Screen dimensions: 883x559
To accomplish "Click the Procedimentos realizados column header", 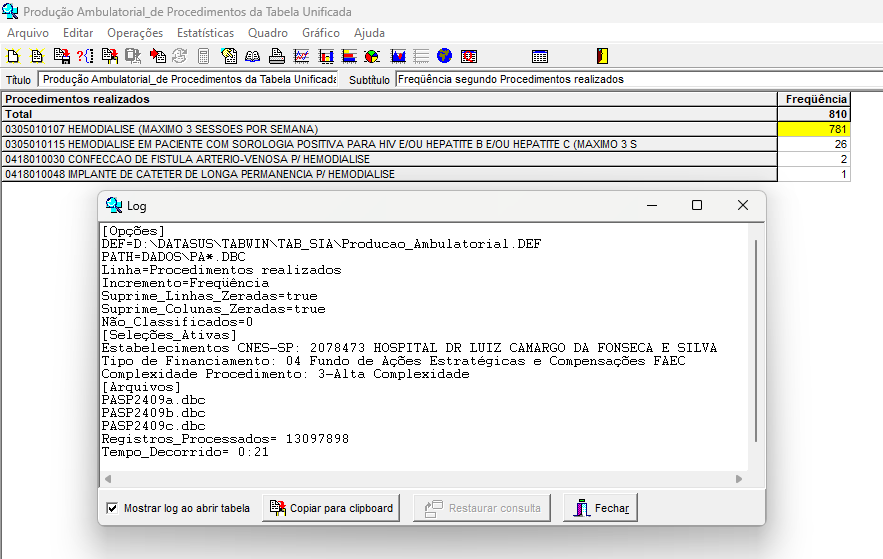I will coord(389,99).
